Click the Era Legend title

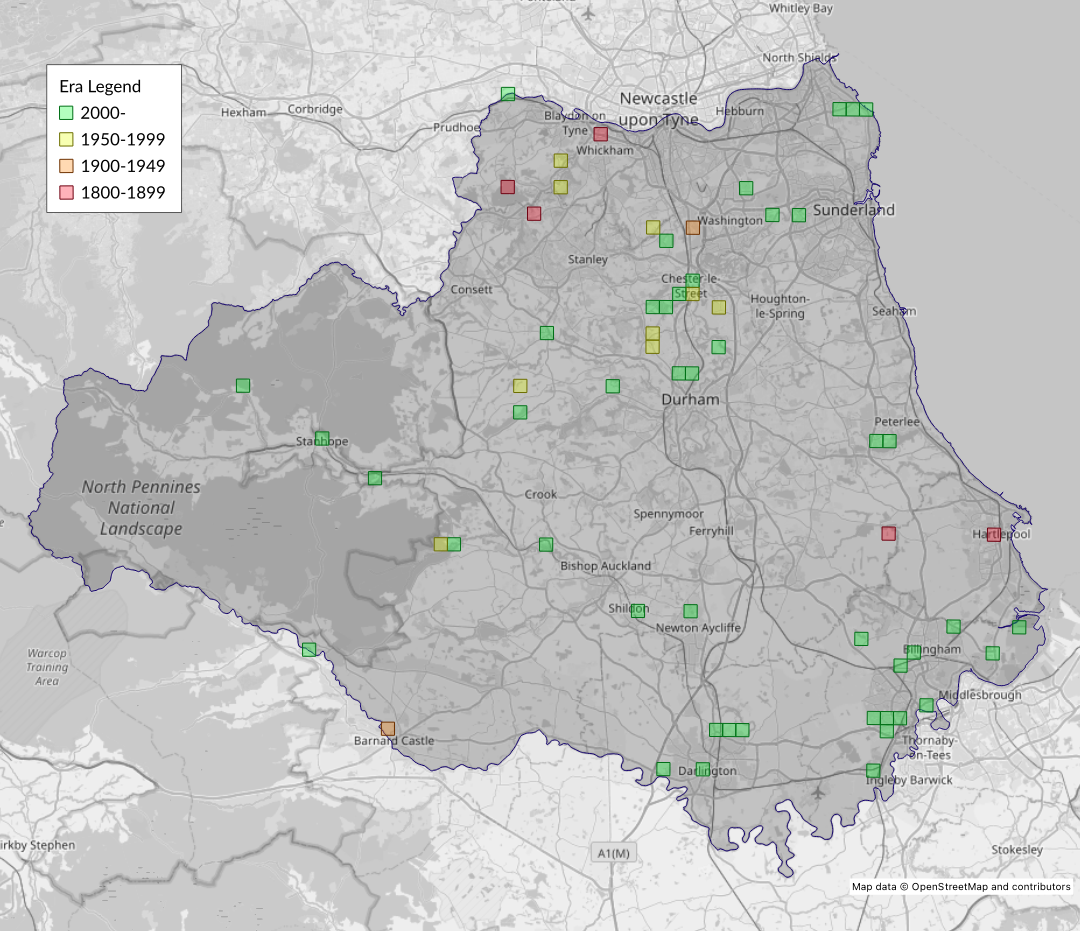click(100, 86)
